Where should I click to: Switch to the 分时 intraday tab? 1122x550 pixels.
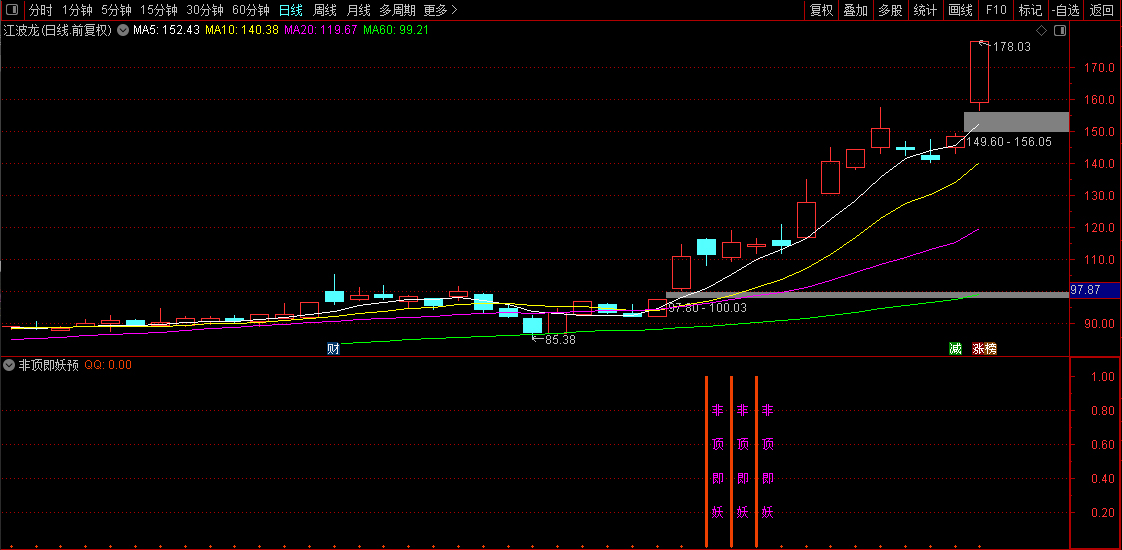click(41, 10)
